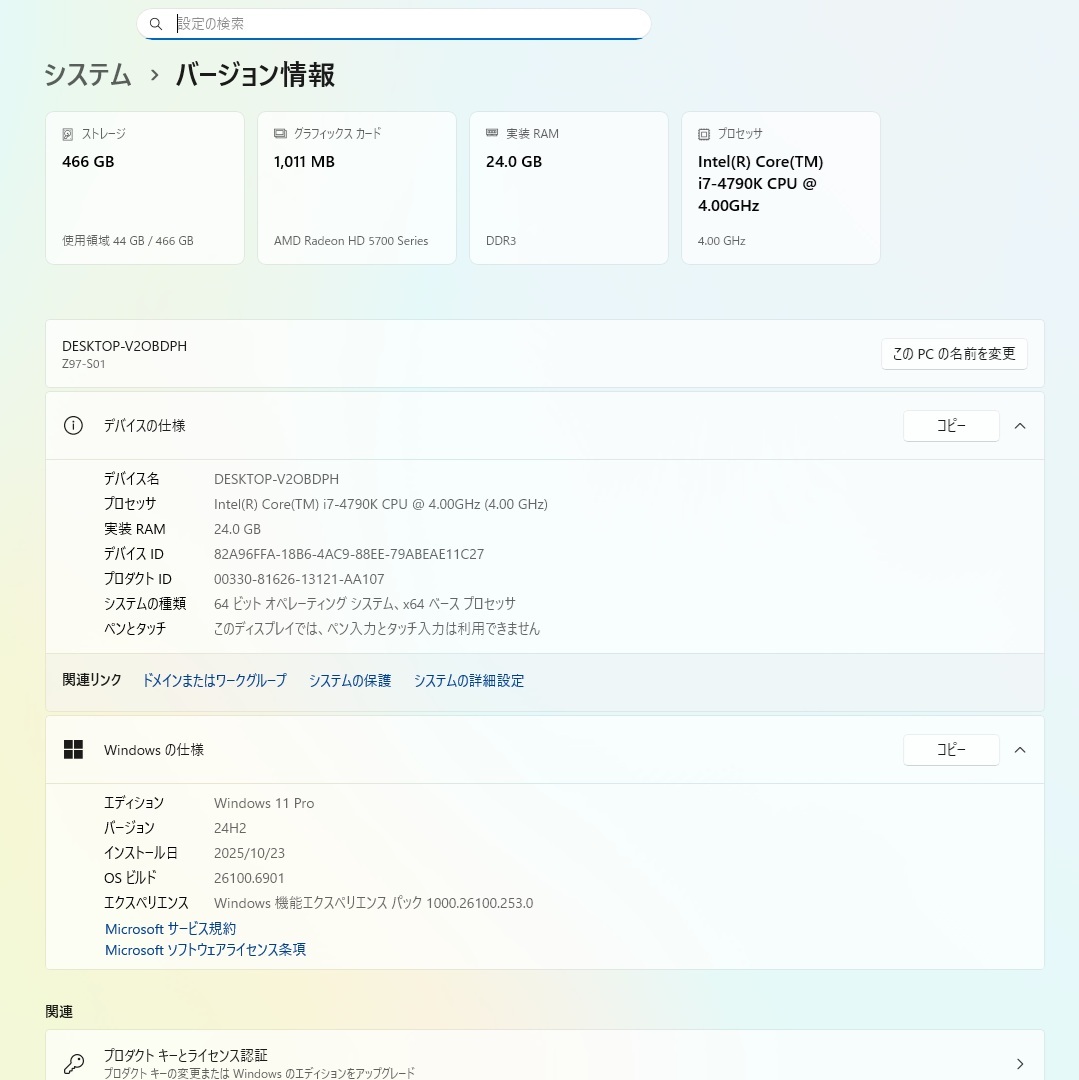Open the システムの保護 link
The height and width of the screenshot is (1080, 1079).
coord(349,680)
